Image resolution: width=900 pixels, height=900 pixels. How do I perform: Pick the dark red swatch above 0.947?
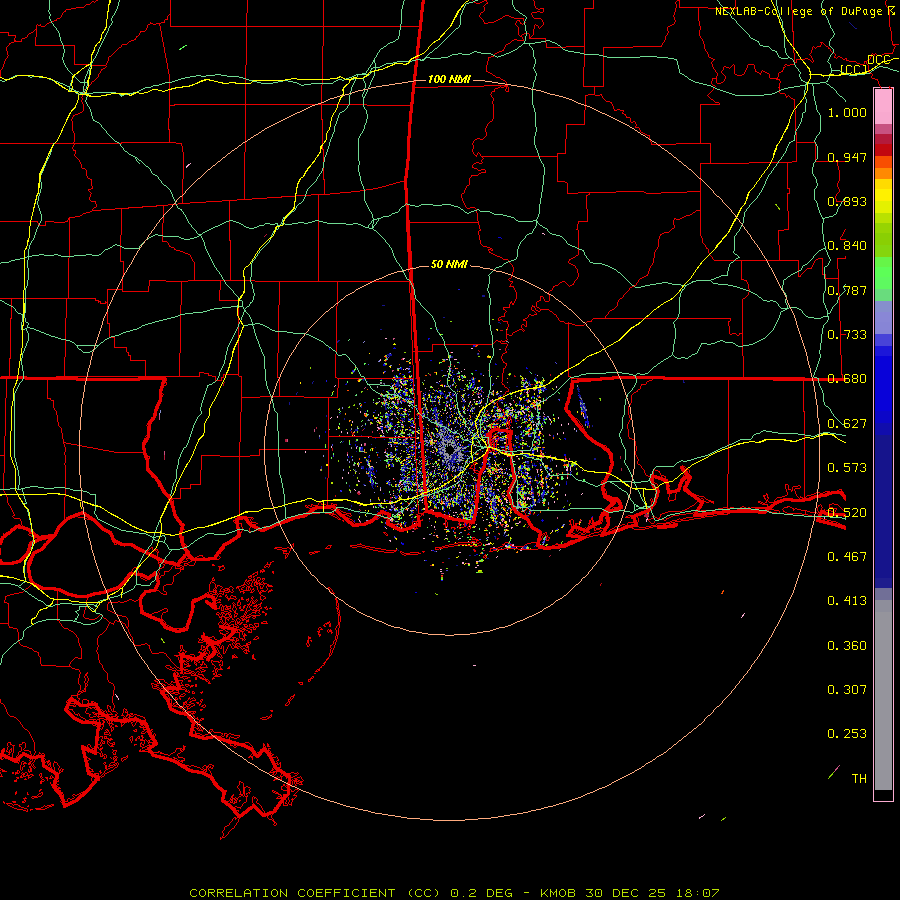pyautogui.click(x=883, y=150)
